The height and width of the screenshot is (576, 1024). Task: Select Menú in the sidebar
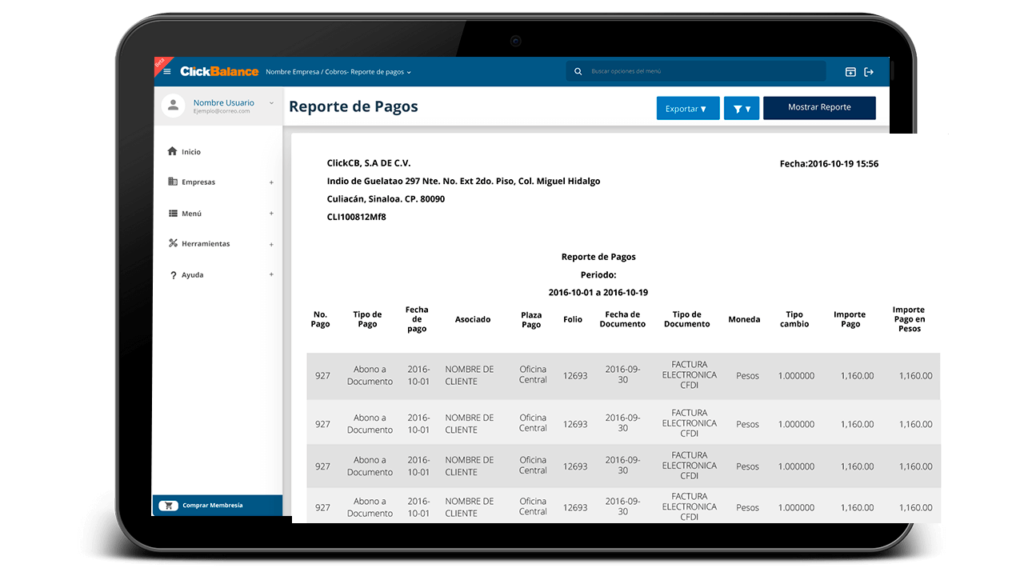[x=190, y=213]
